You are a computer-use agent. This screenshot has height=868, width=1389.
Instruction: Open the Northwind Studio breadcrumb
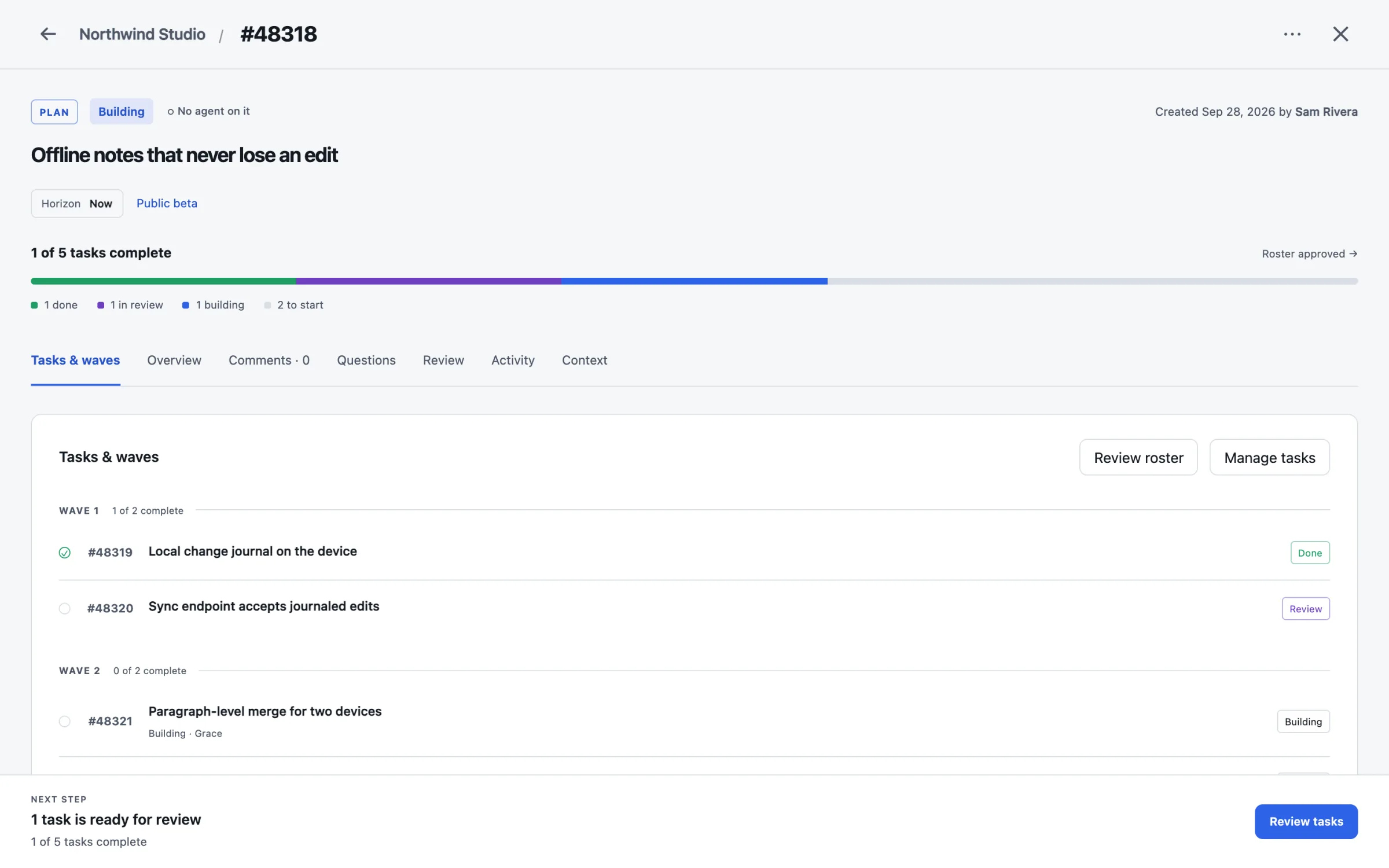(142, 34)
